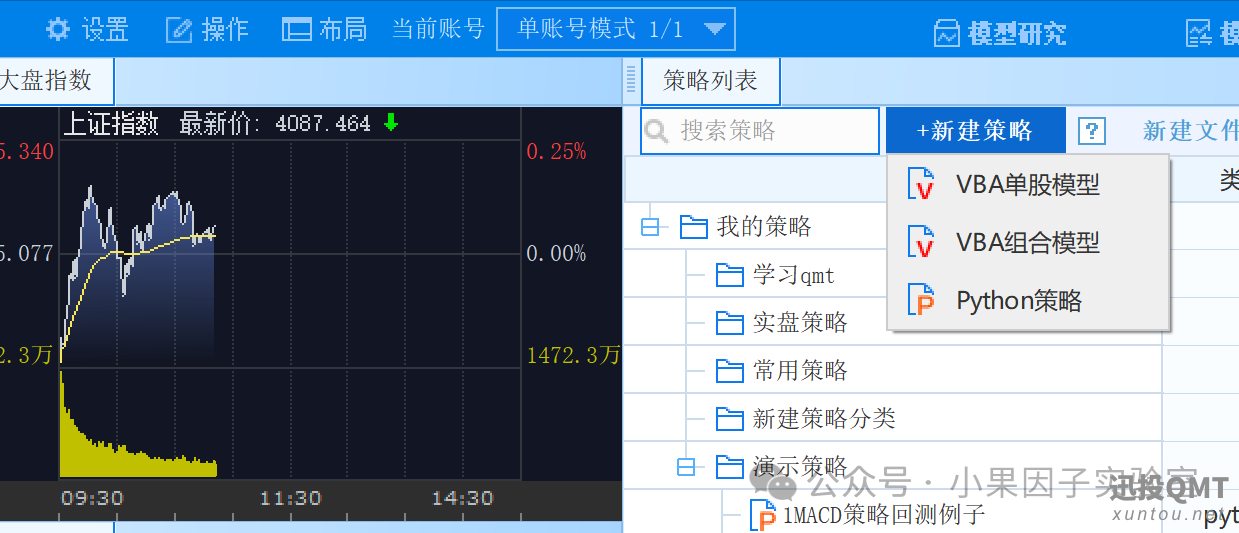Click the 上证指数 chart title
The width and height of the screenshot is (1239, 533).
111,124
